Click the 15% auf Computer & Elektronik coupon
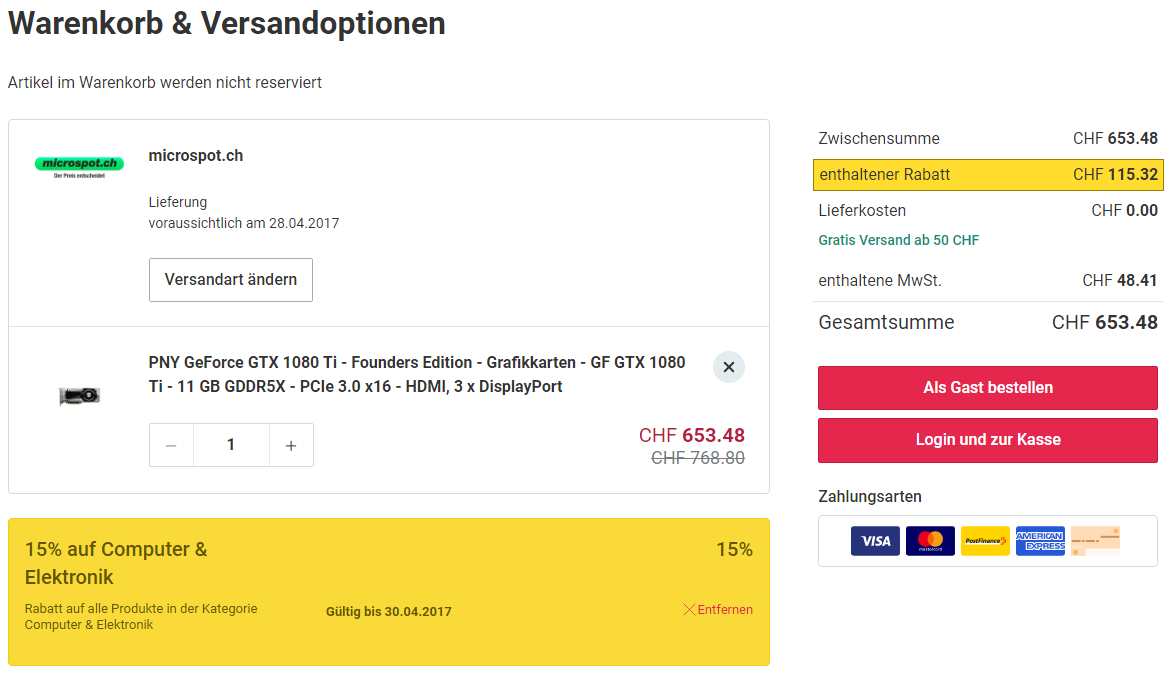This screenshot has width=1175, height=676. click(116, 563)
